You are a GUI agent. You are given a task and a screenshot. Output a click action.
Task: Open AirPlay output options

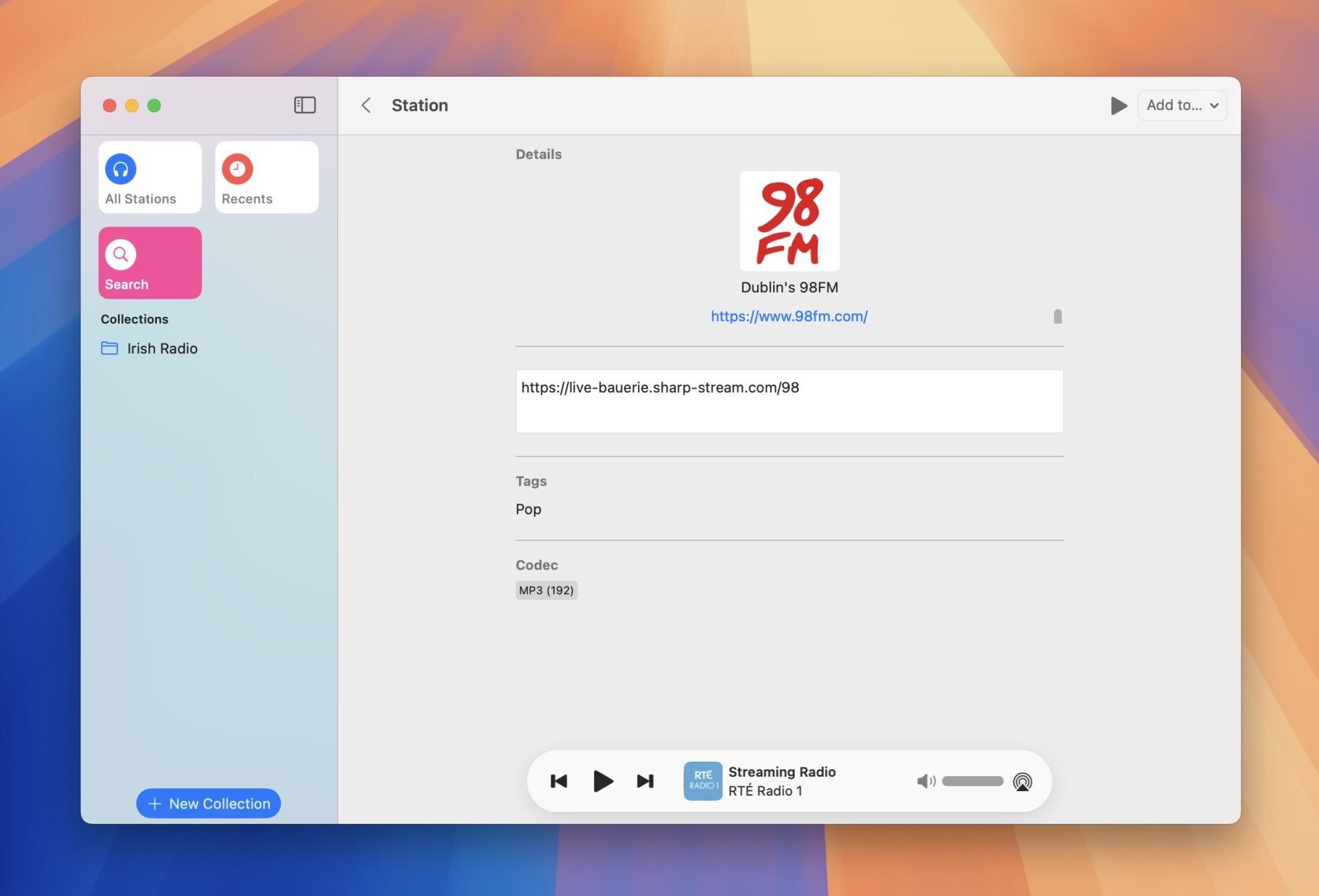[1022, 782]
